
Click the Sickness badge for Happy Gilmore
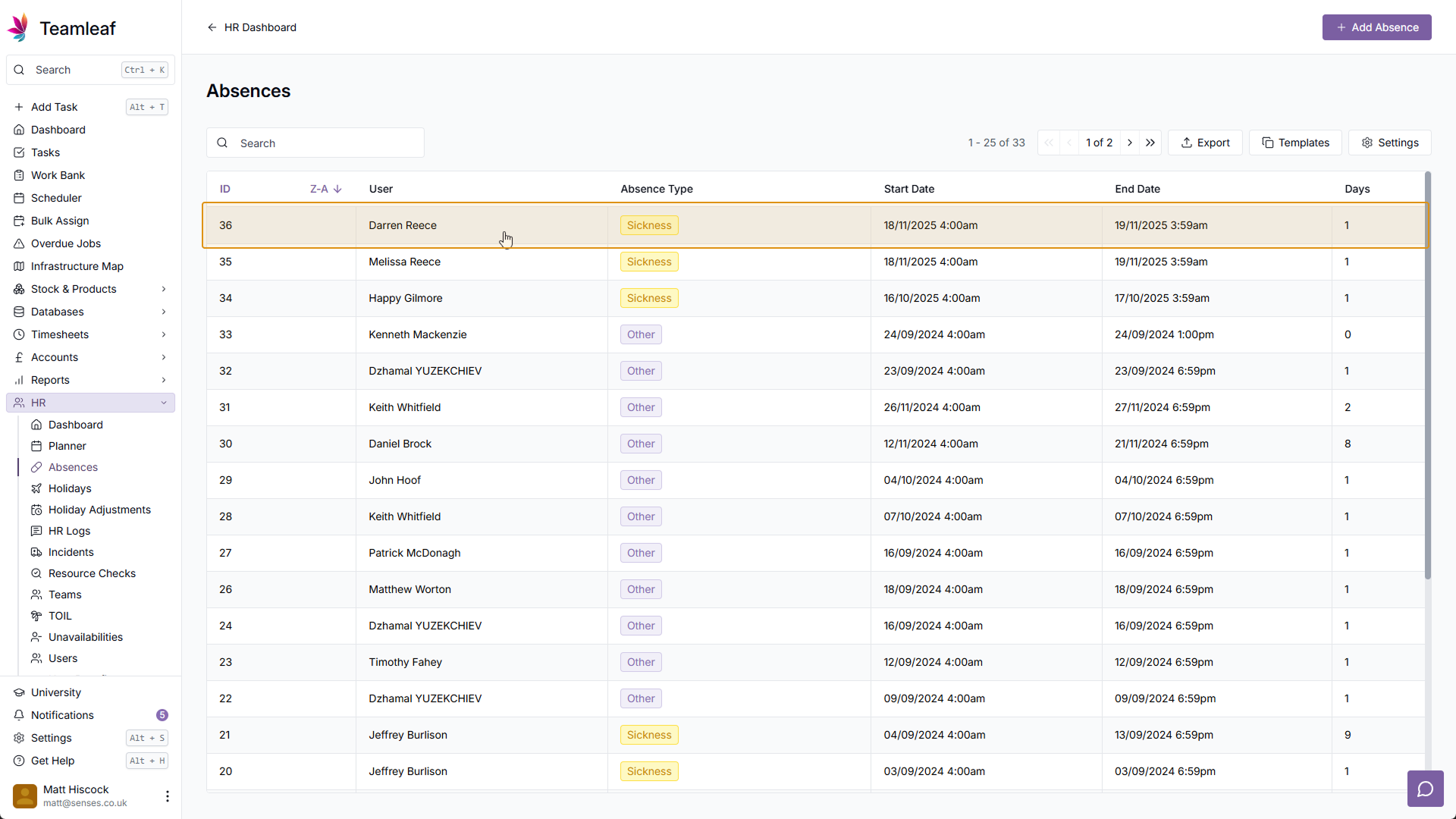tap(648, 298)
